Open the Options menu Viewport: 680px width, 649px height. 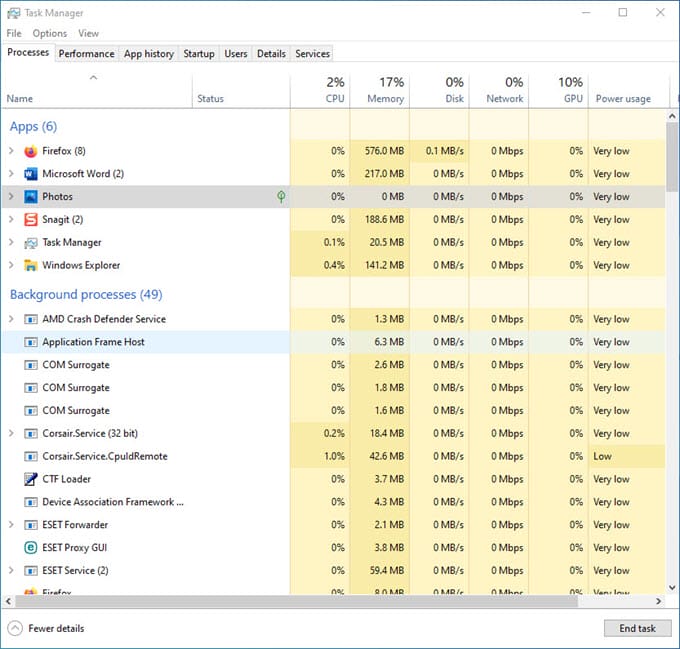pos(50,33)
